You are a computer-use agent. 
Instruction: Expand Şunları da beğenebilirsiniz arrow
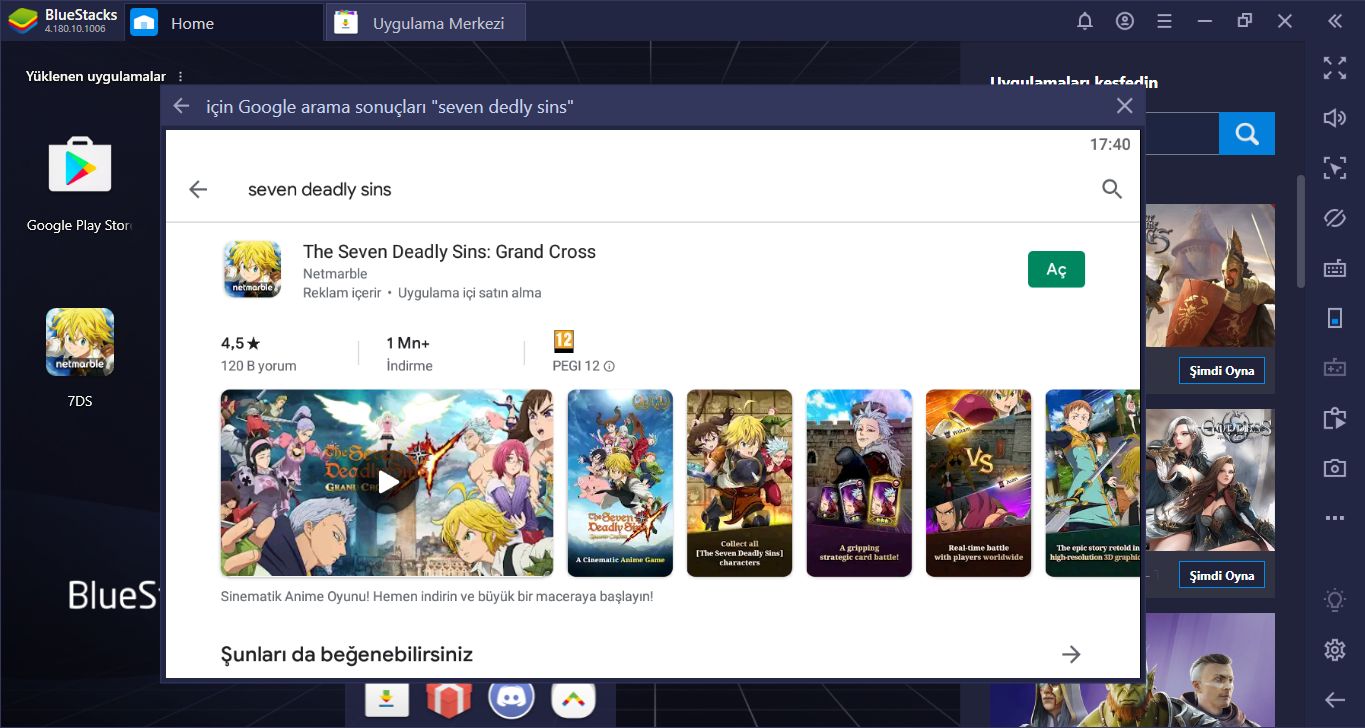click(x=1071, y=654)
